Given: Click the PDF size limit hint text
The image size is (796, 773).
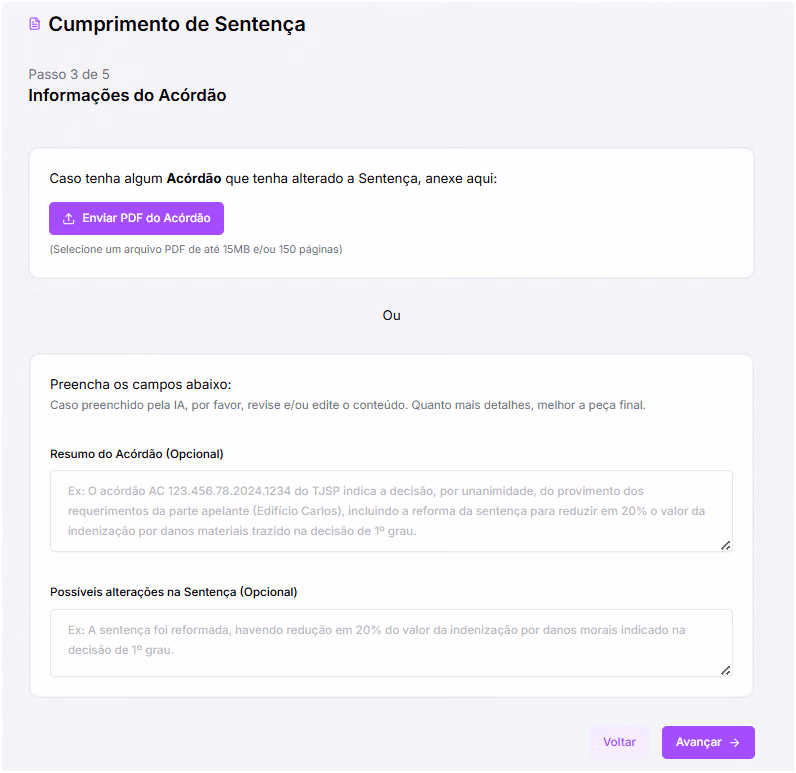Looking at the screenshot, I should pos(196,249).
